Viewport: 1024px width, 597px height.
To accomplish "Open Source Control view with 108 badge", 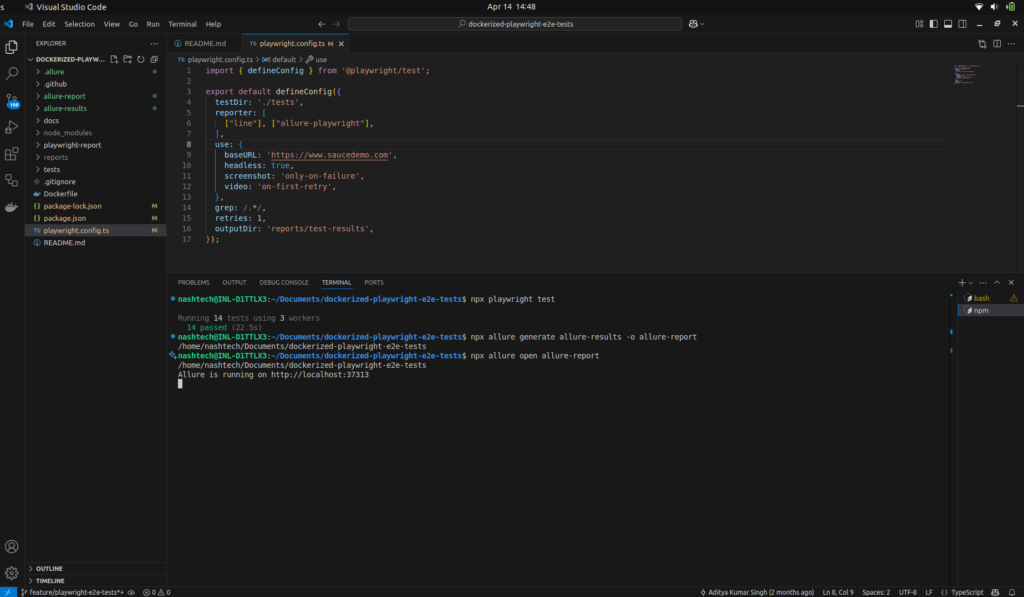I will [x=12, y=100].
